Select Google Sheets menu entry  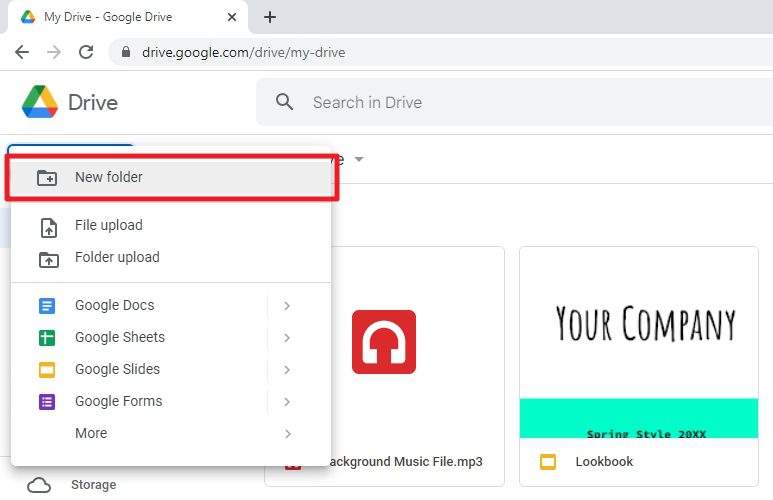(x=171, y=338)
